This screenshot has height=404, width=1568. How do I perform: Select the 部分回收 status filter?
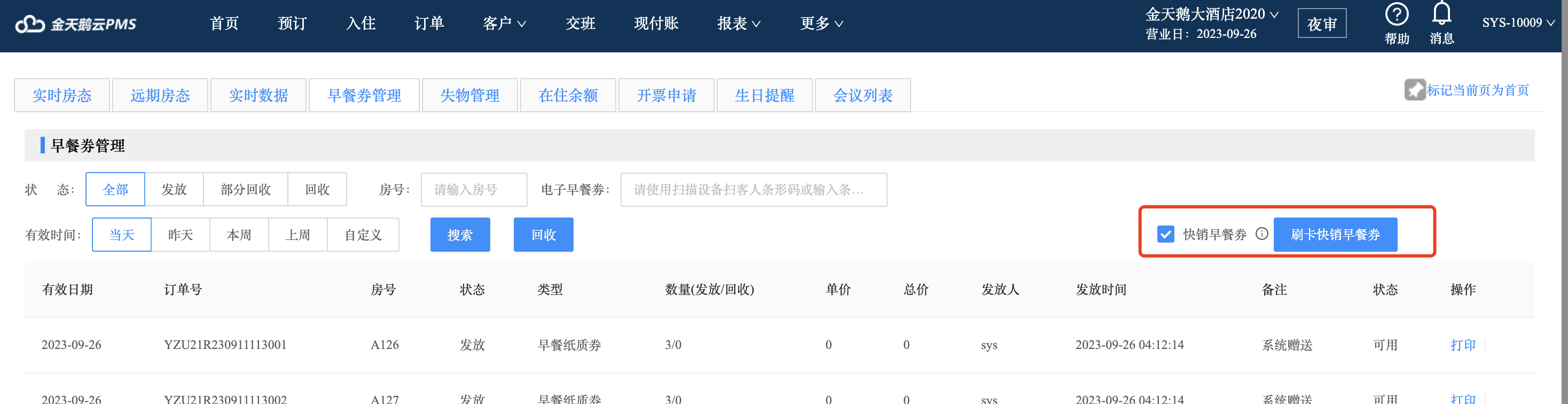tap(246, 190)
